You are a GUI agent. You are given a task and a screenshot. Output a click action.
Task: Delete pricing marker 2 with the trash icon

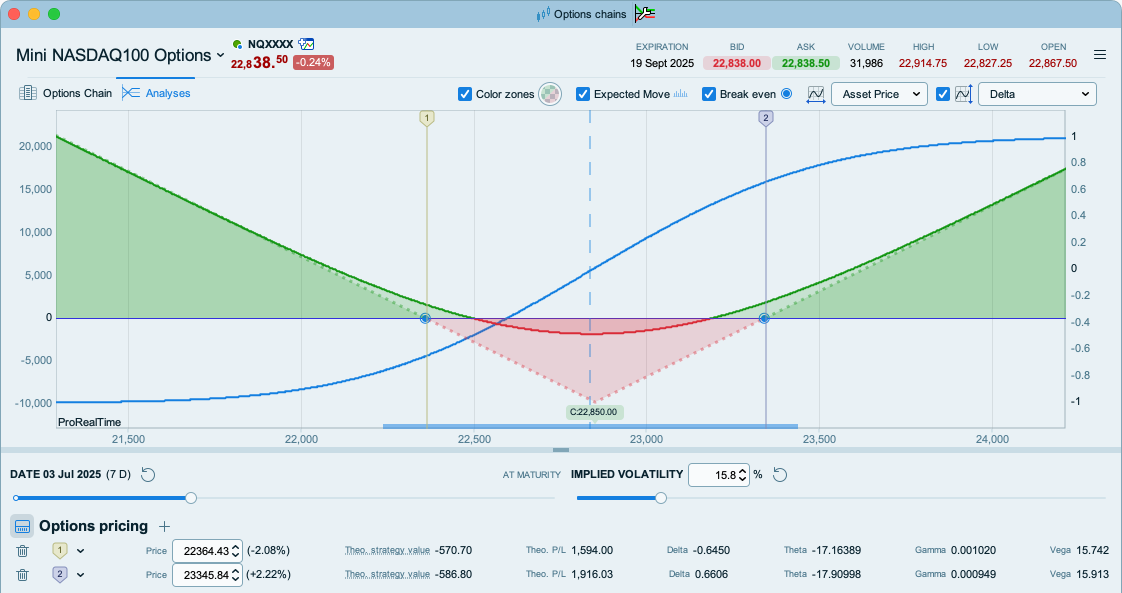click(x=23, y=574)
